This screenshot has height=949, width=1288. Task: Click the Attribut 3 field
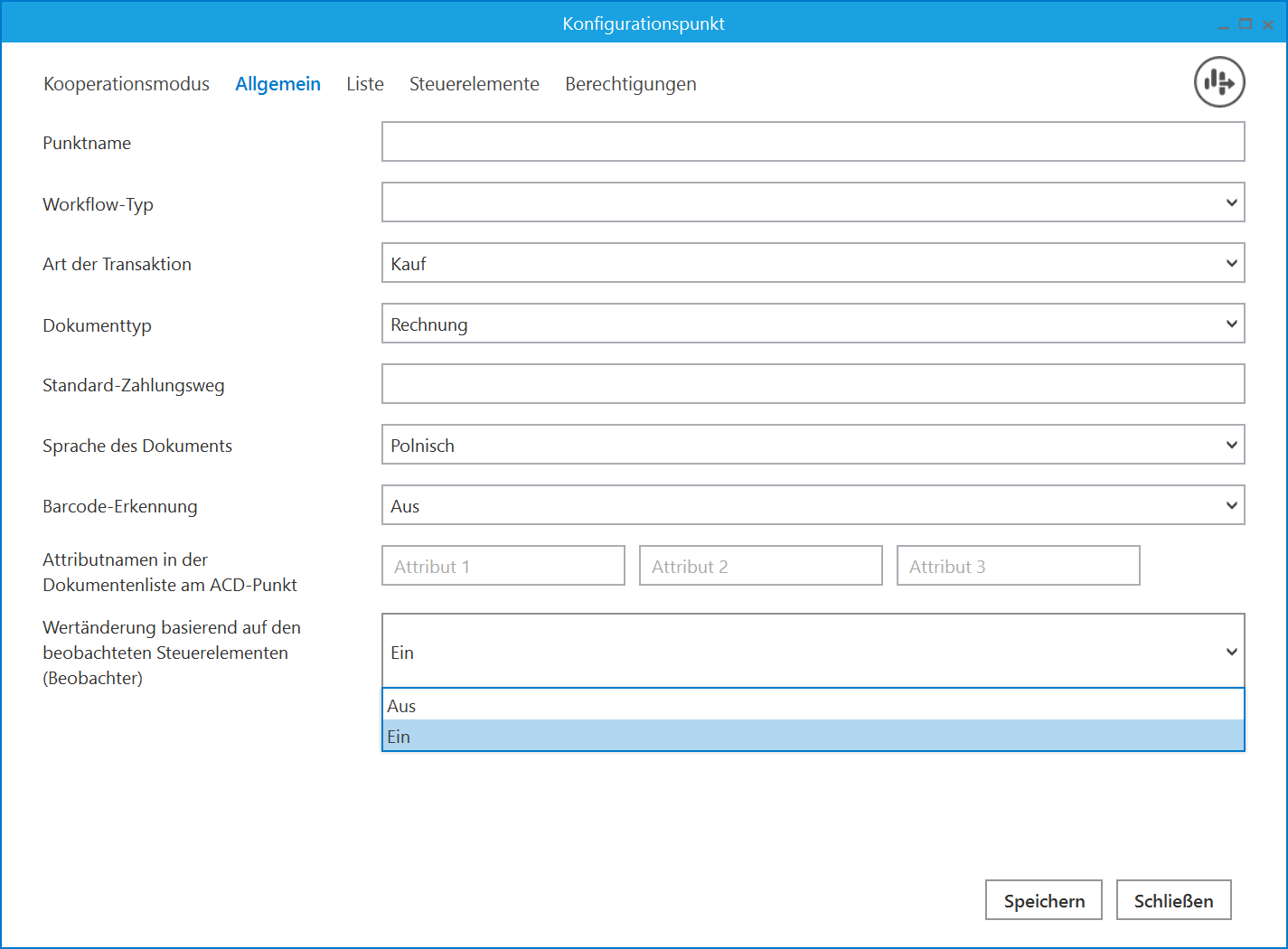pyautogui.click(x=1018, y=566)
